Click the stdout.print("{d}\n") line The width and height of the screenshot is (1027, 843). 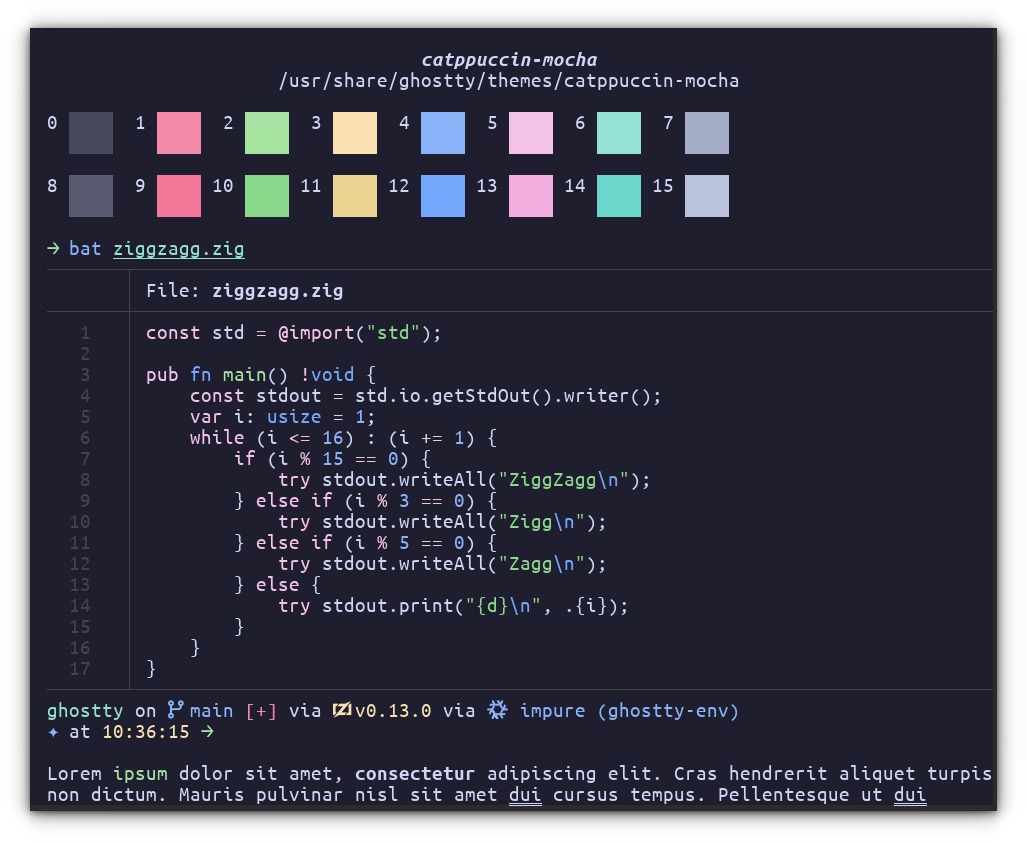coord(453,606)
